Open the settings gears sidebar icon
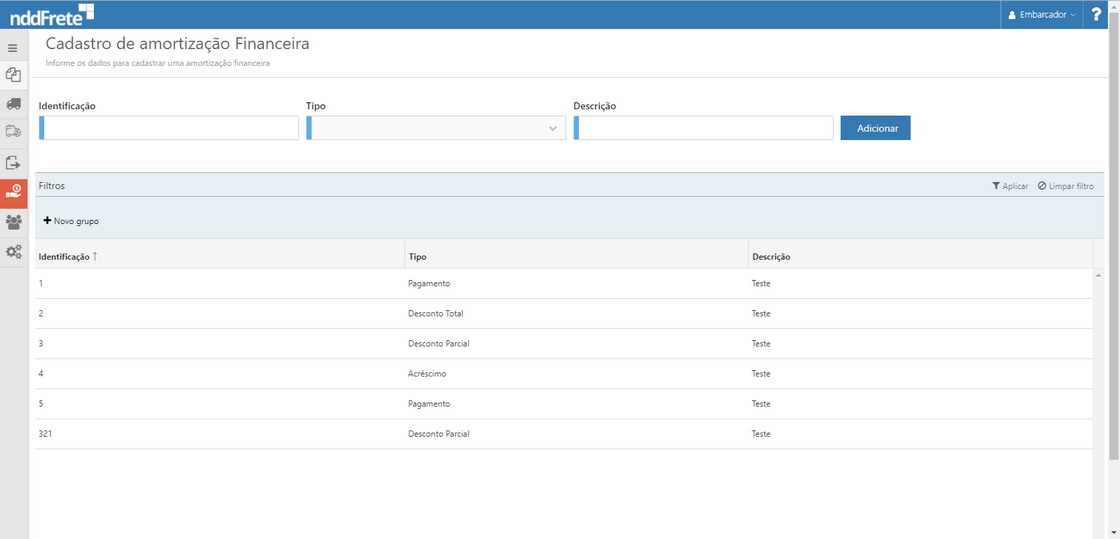The image size is (1120, 539). tap(13, 252)
